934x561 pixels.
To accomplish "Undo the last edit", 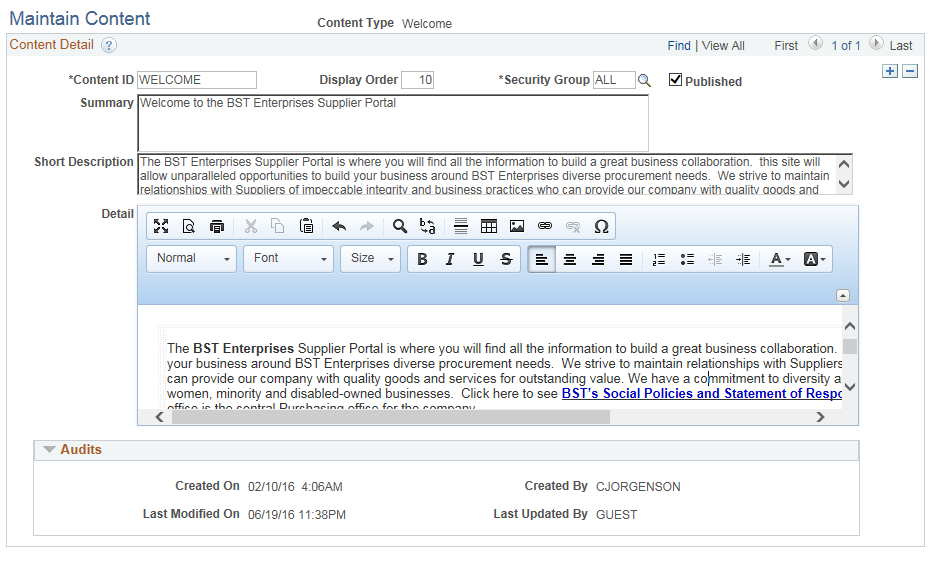I will pos(339,226).
